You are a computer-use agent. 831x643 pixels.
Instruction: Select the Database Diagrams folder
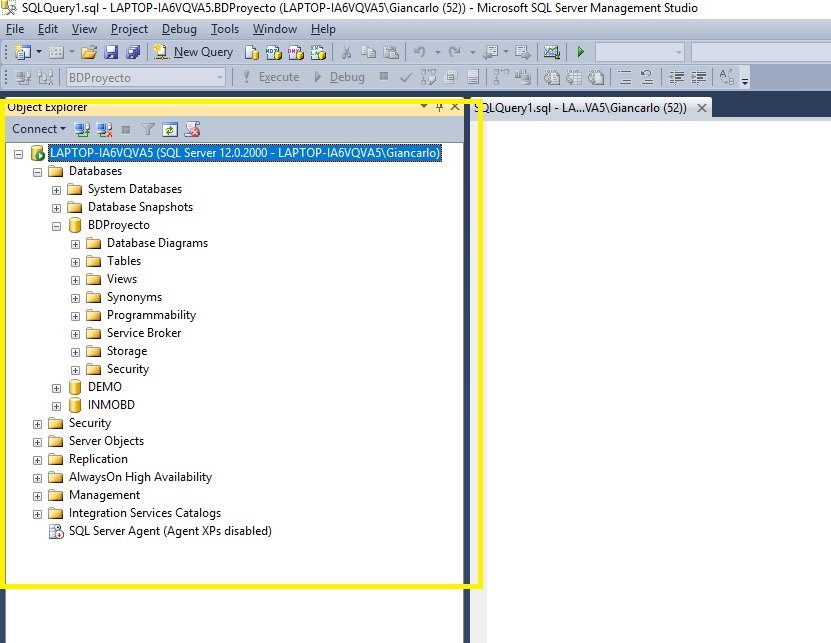tap(157, 243)
